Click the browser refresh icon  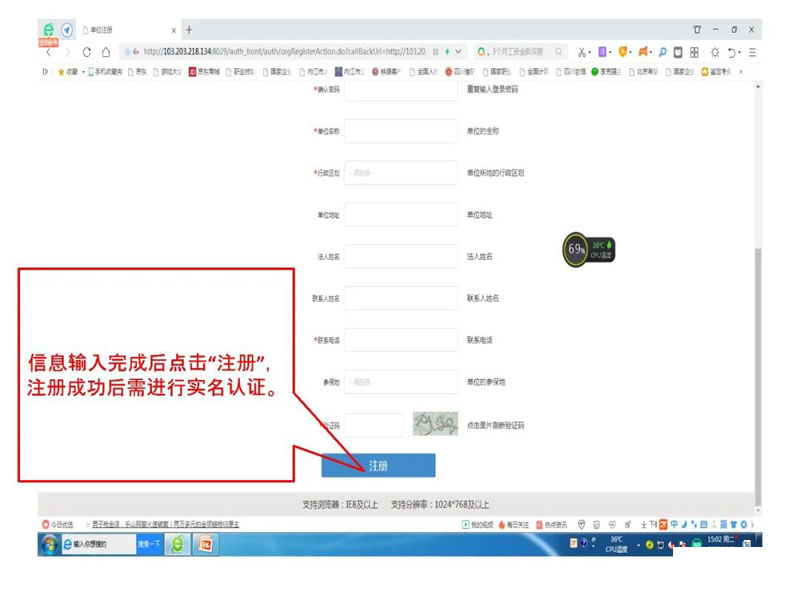pyautogui.click(x=87, y=52)
